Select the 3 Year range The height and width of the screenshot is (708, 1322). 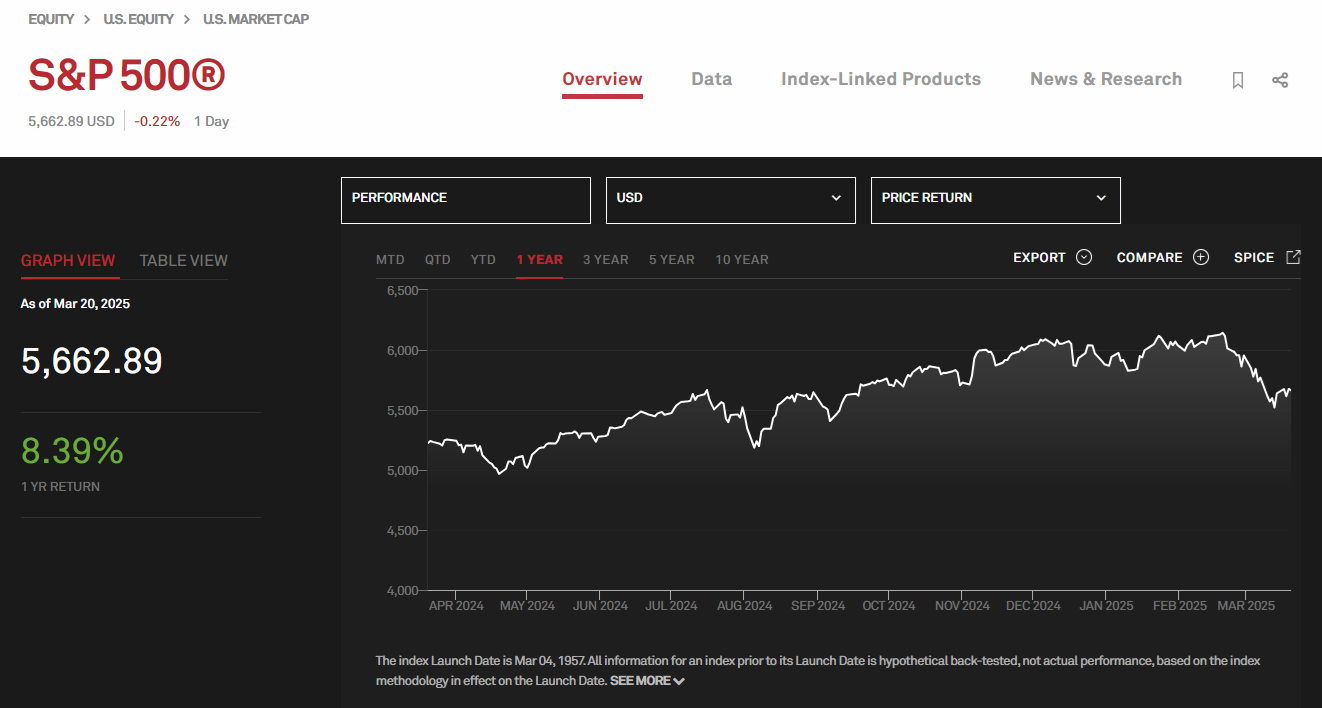606,259
